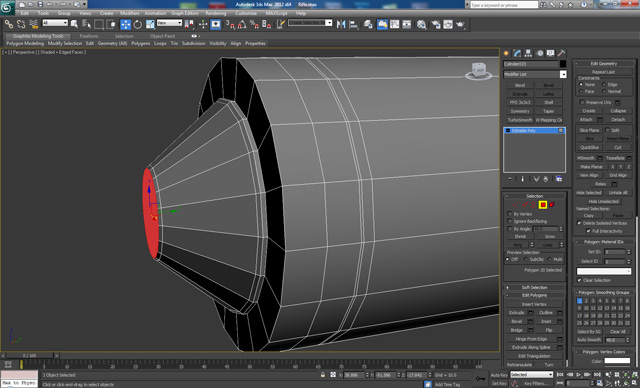The image size is (640, 388).
Task: Click the black object color swatch
Action: coord(563,64)
